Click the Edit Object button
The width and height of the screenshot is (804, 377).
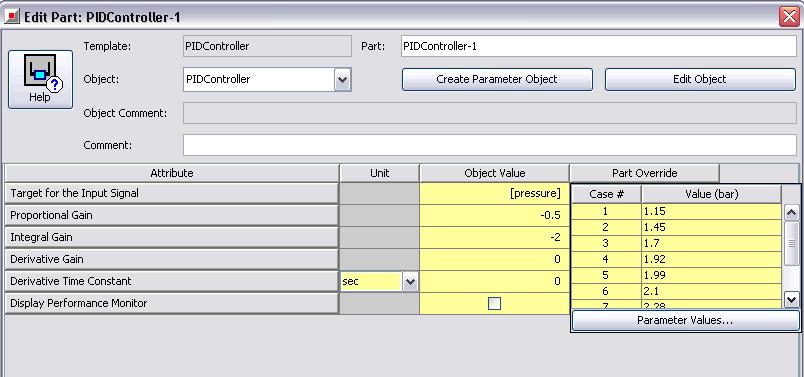click(700, 80)
